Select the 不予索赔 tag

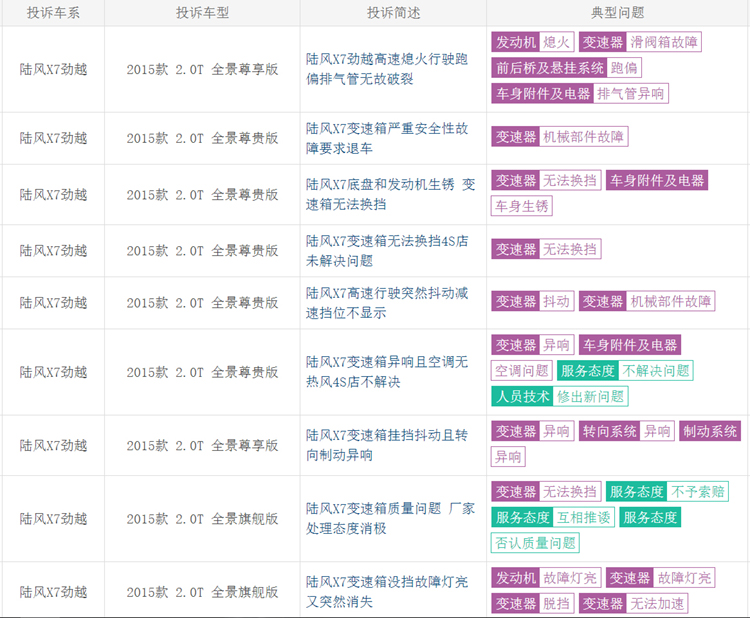point(699,492)
